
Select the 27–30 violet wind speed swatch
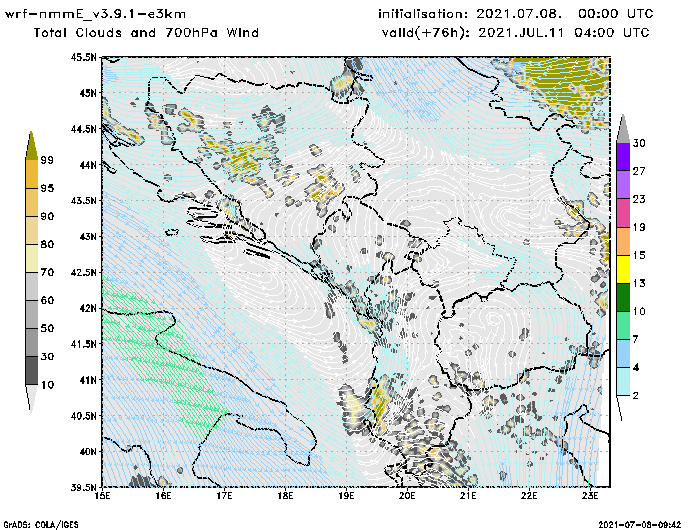pyautogui.click(x=623, y=157)
